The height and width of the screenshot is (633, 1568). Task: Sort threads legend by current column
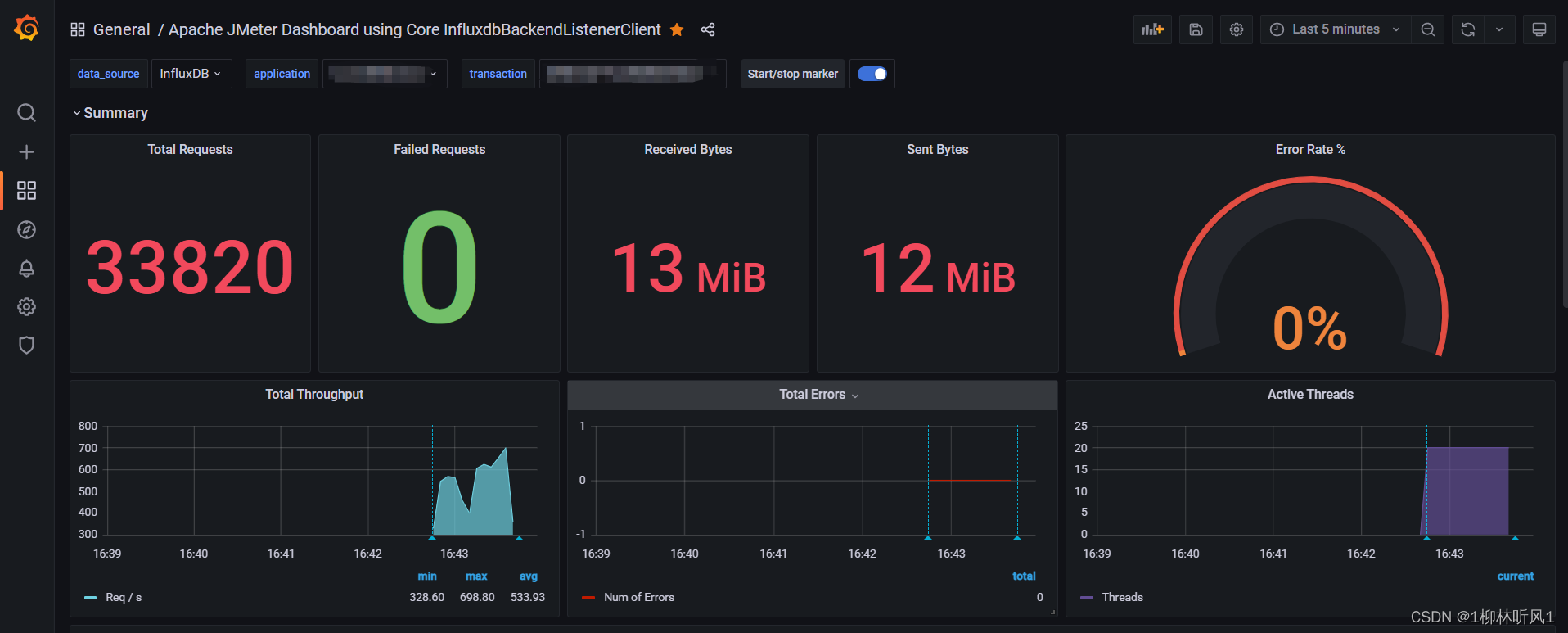[1516, 576]
